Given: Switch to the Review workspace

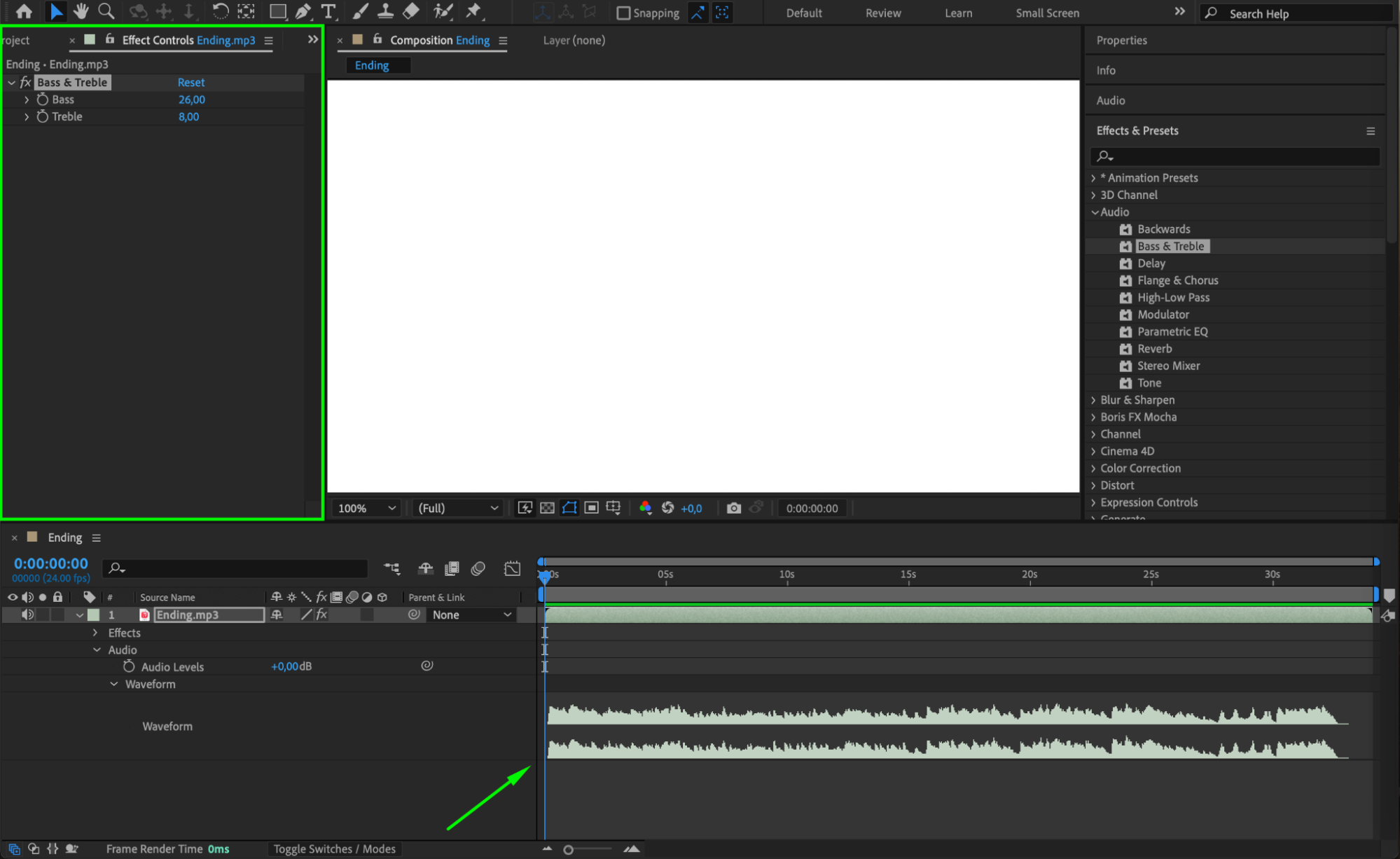Looking at the screenshot, I should [x=882, y=13].
